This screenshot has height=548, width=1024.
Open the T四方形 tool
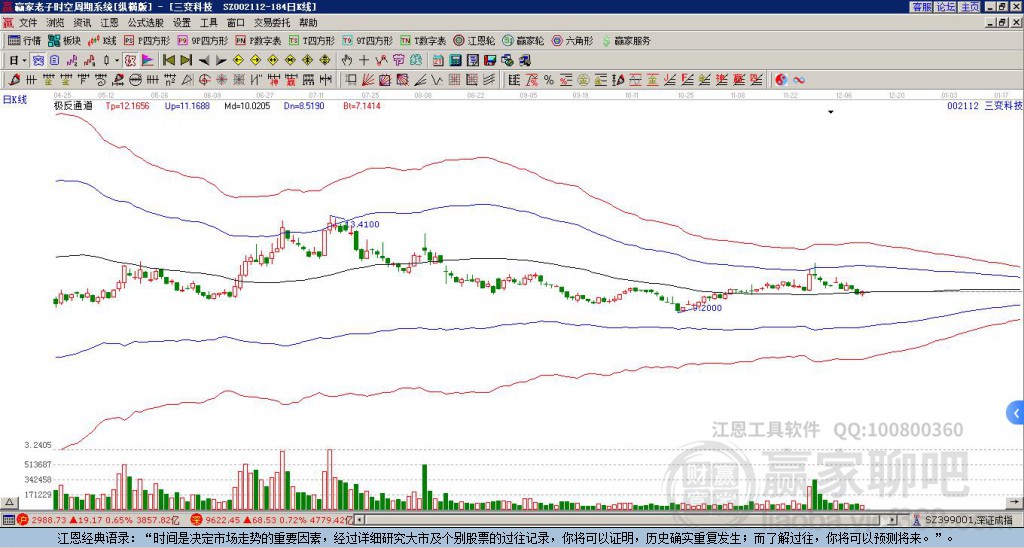(x=312, y=40)
